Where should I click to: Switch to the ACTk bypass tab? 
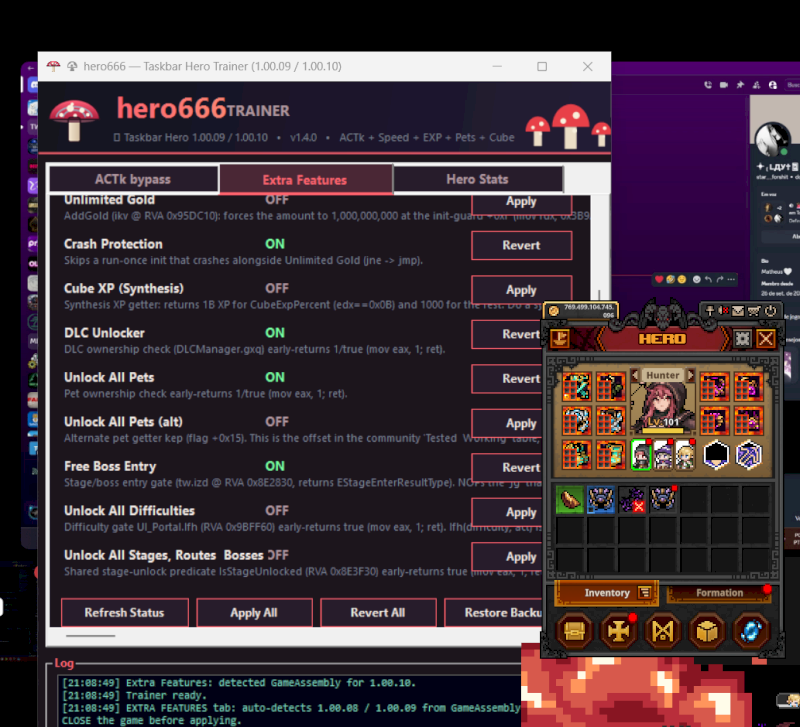pyautogui.click(x=133, y=179)
